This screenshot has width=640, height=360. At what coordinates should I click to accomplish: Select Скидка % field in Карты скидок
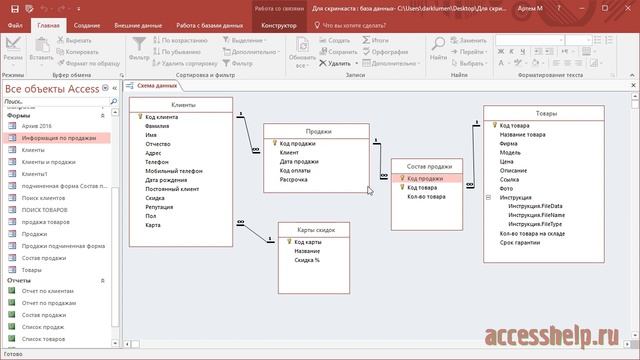[307, 260]
